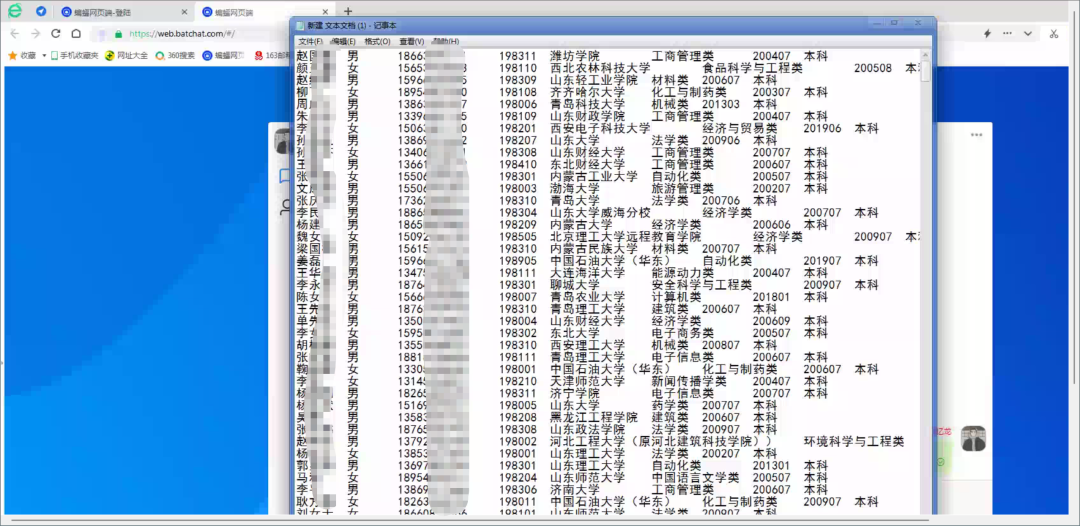Click the text 天津师范大学
The image size is (1080, 526).
click(x=587, y=381)
